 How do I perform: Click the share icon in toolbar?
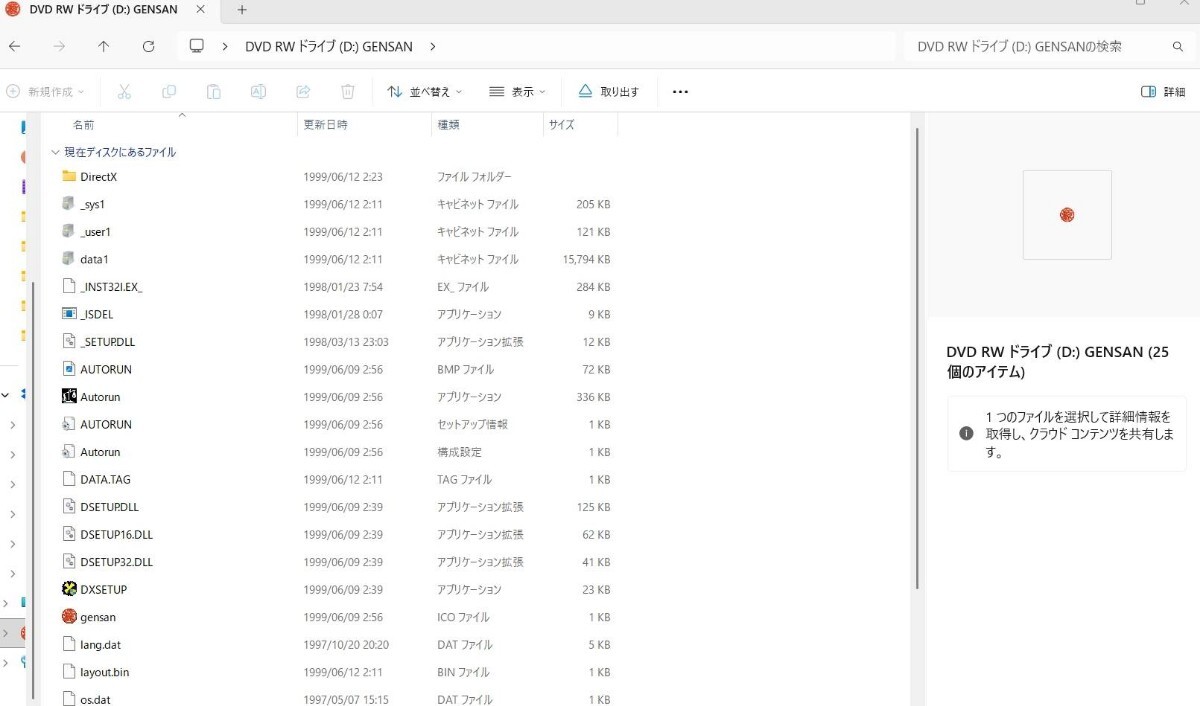coord(303,91)
